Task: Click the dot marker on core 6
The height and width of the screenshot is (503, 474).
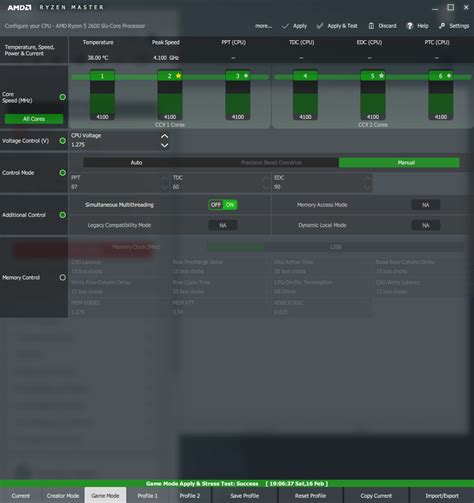Action: pos(449,76)
